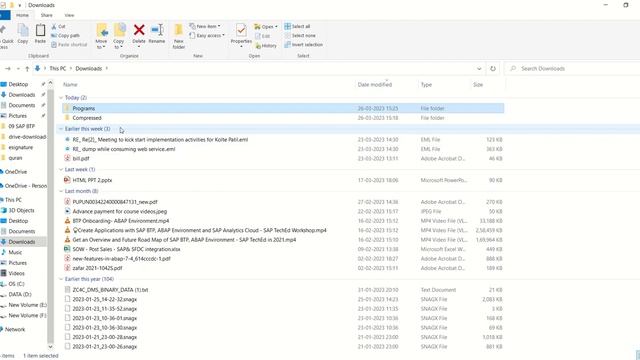The height and width of the screenshot is (360, 640).
Task: Click the Rename ribbon icon
Action: click(157, 34)
